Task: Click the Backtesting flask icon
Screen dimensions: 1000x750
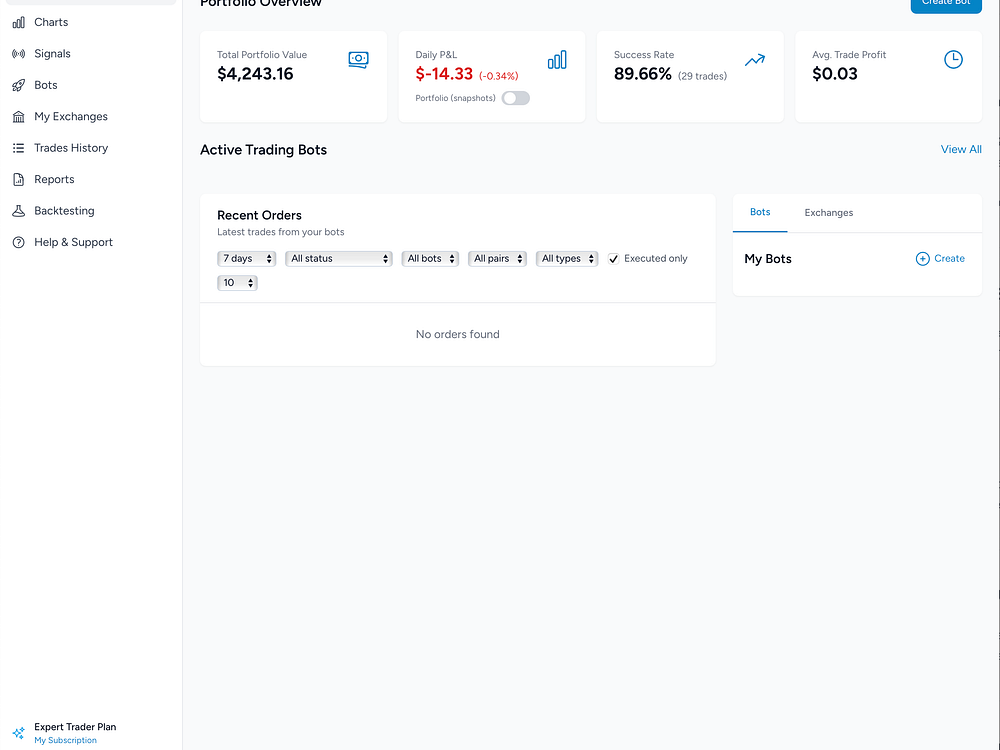Action: (x=18, y=211)
